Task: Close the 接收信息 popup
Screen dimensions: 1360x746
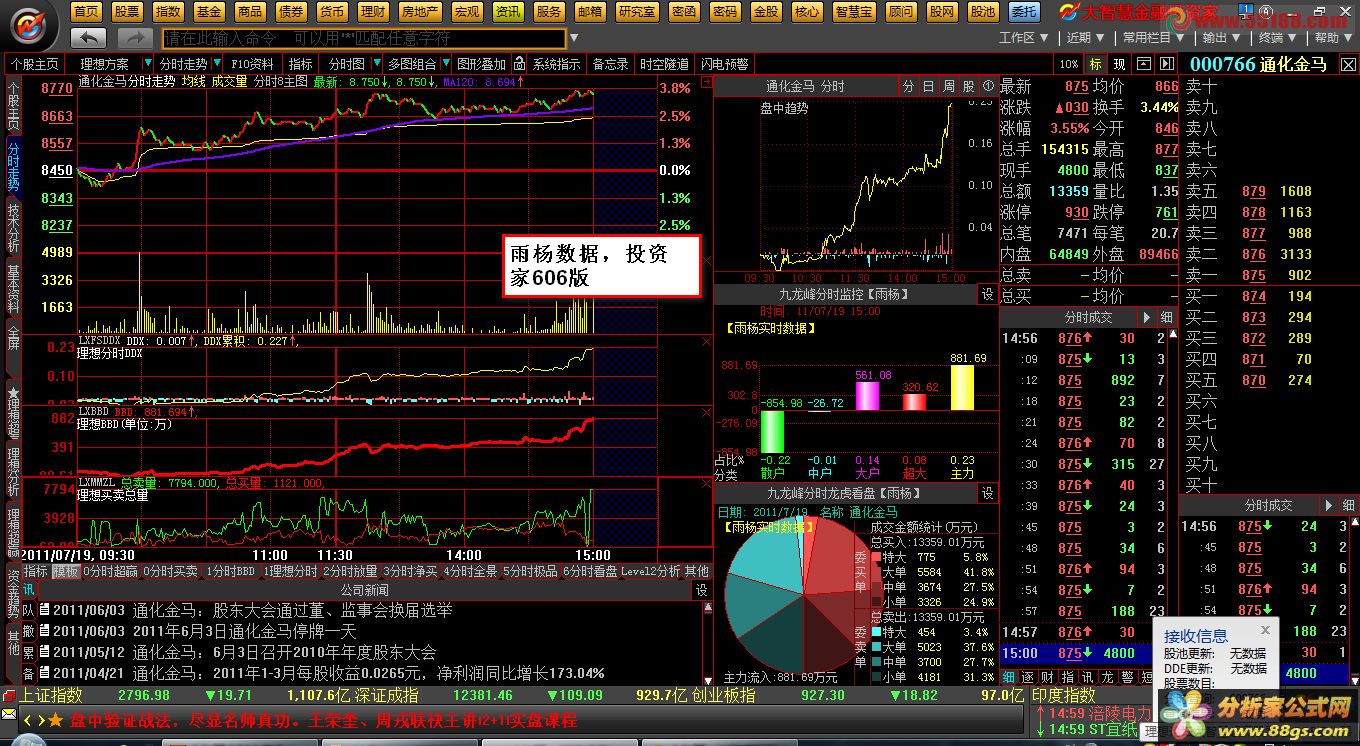Action: click(x=1264, y=630)
